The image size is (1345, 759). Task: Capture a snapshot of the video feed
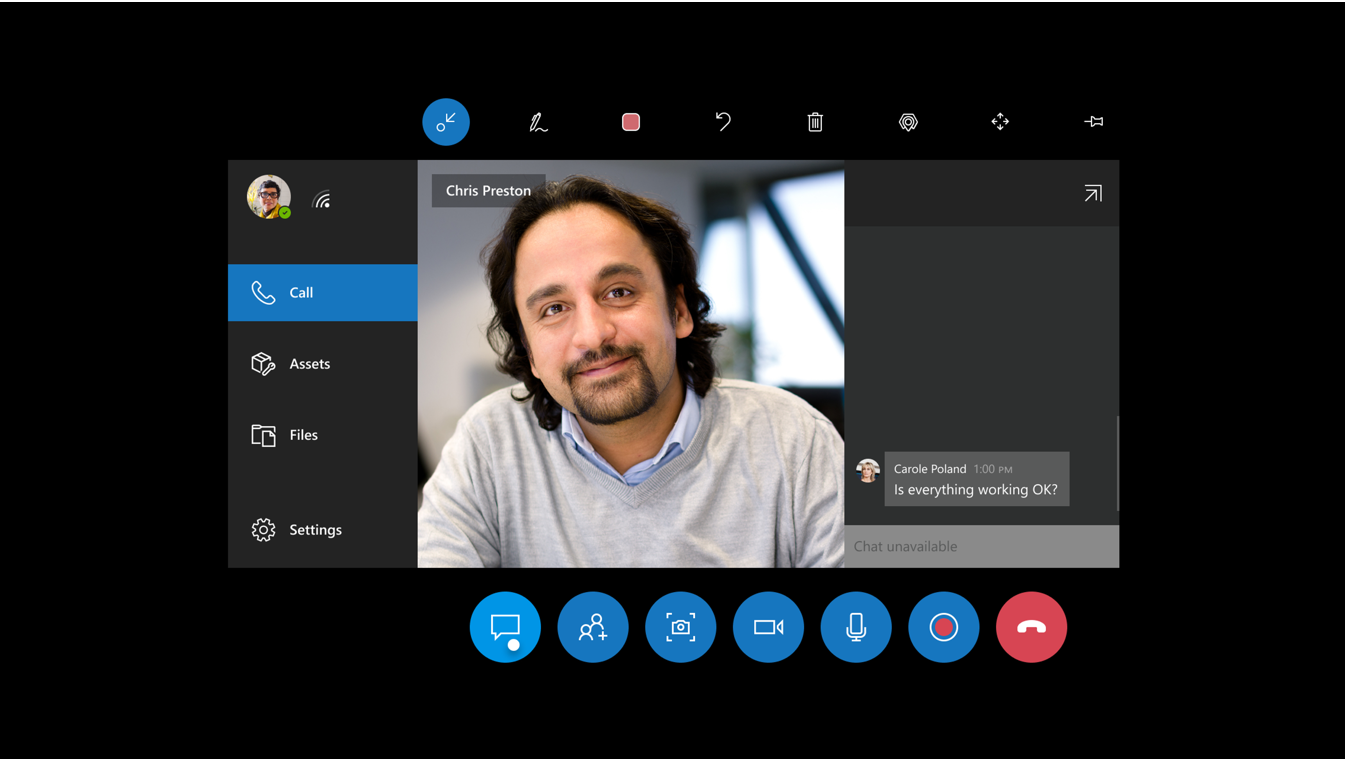point(680,627)
